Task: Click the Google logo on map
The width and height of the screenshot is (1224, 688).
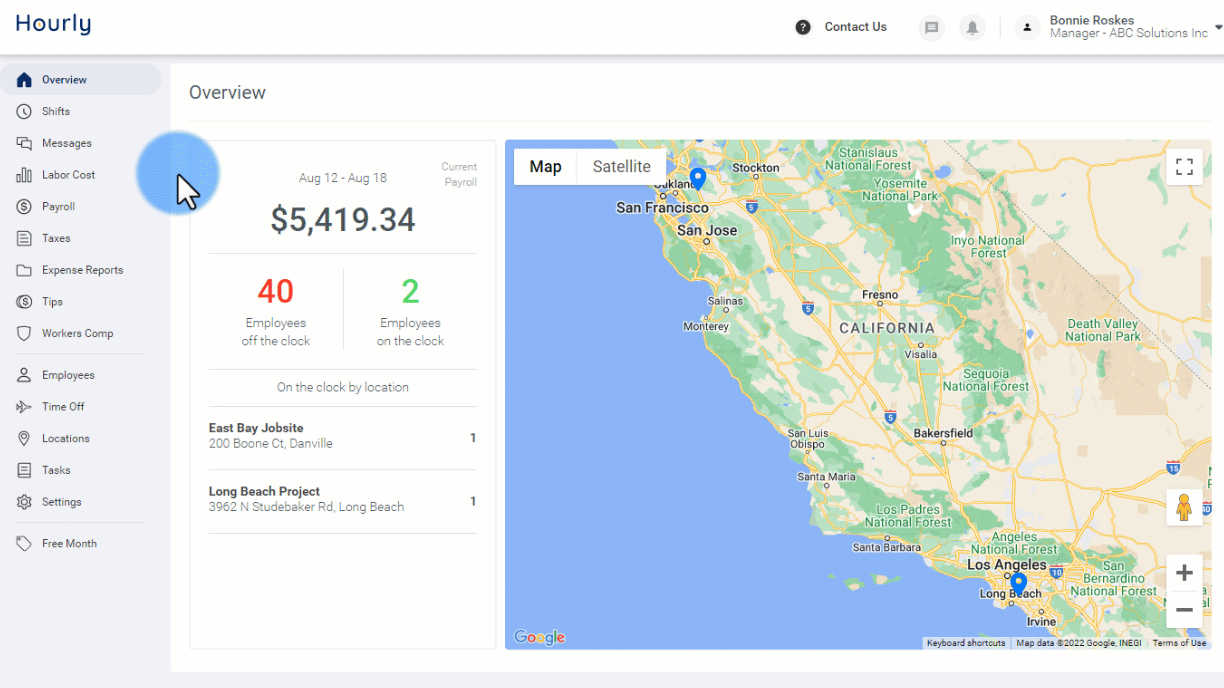Action: 539,637
